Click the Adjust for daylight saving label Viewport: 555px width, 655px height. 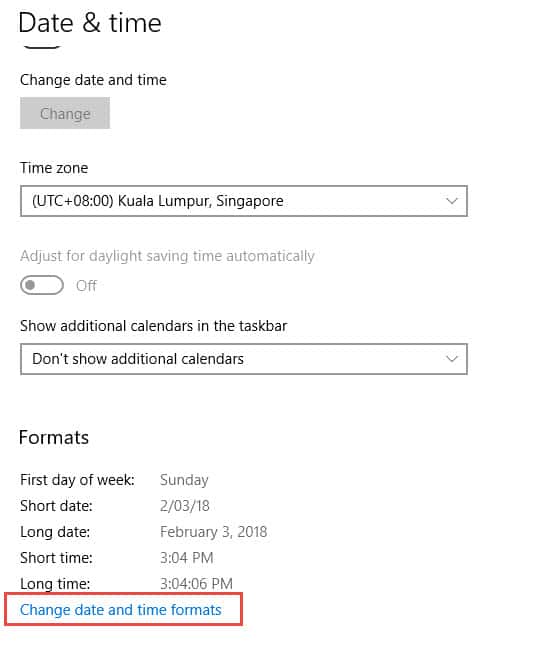point(167,256)
